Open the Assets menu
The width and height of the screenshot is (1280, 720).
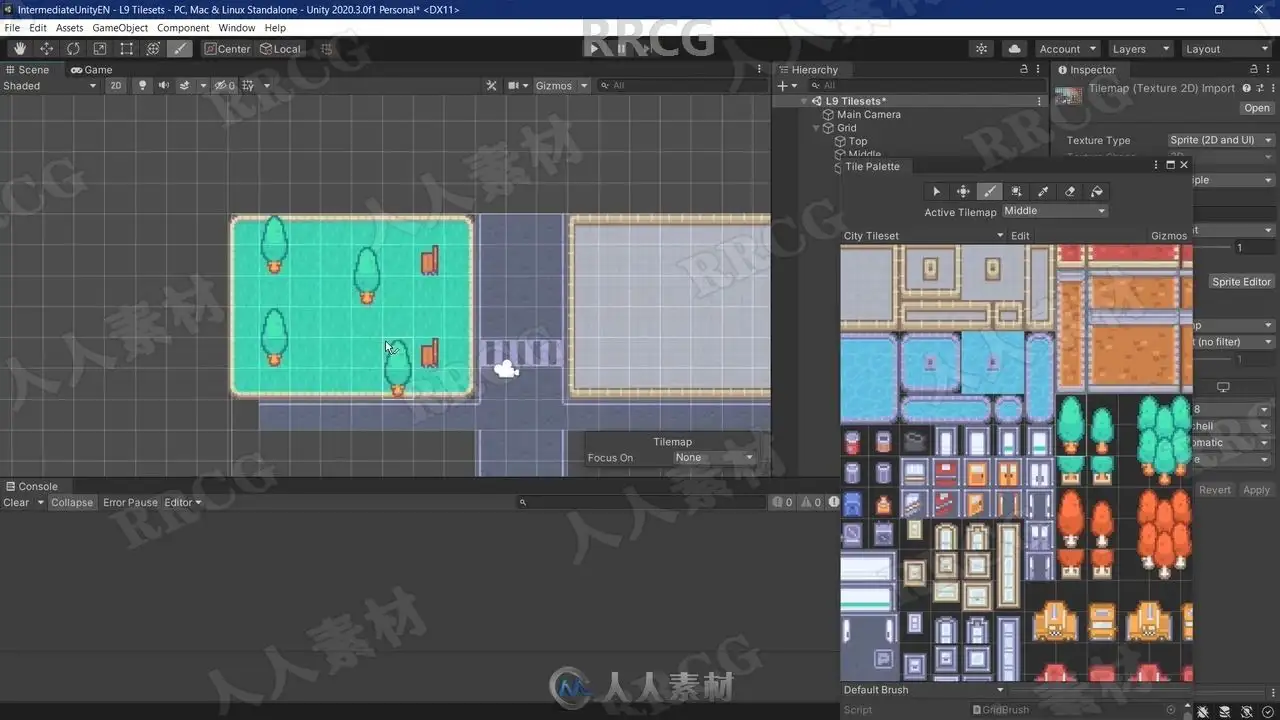point(69,28)
